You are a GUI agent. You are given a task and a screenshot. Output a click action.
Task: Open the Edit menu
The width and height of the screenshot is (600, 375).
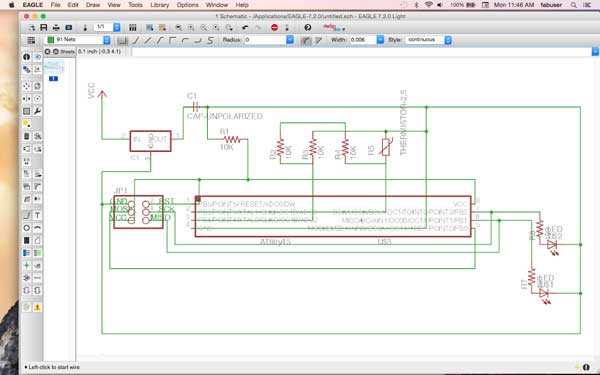tap(73, 5)
